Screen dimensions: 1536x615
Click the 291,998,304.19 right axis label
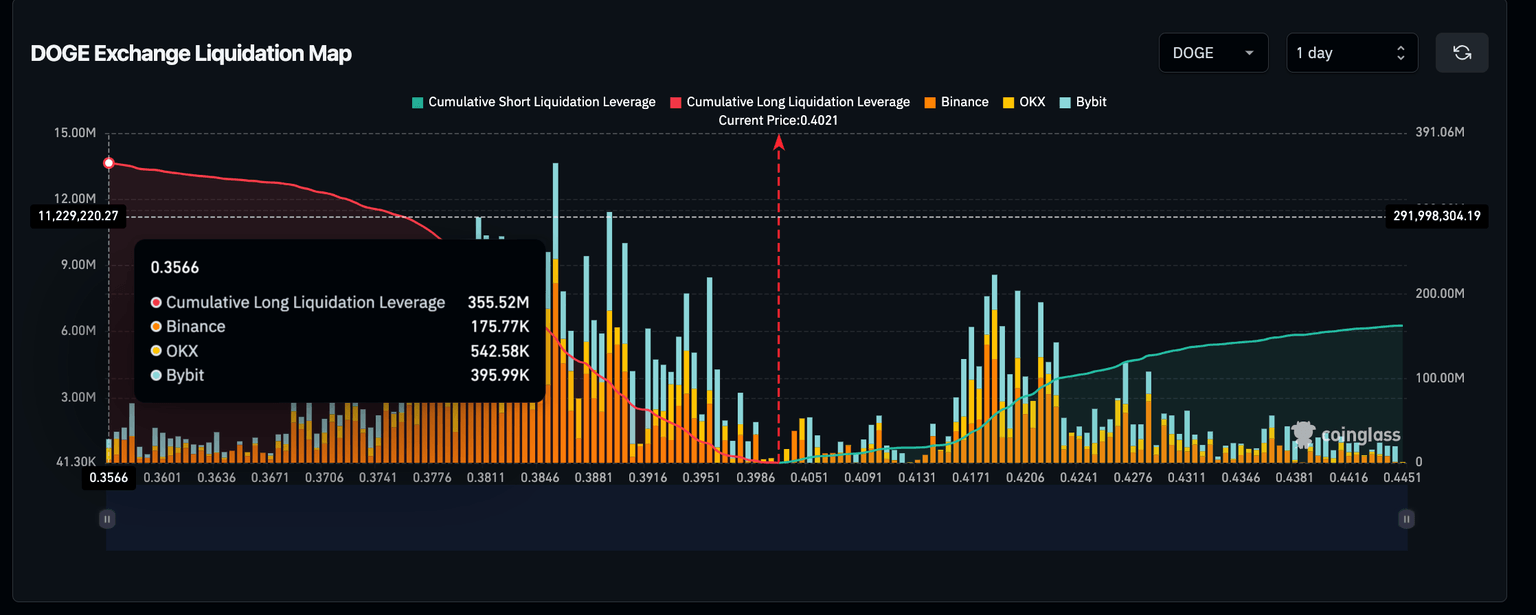coord(1436,216)
